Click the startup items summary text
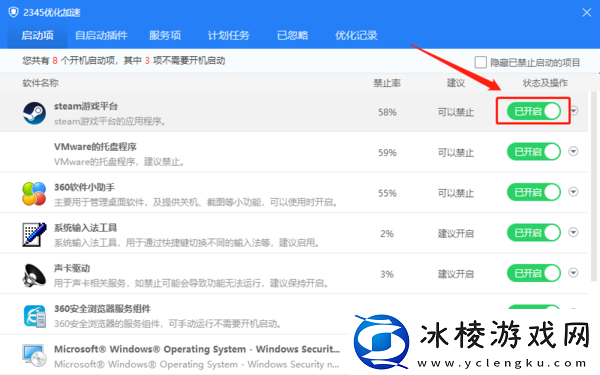This screenshot has width=600, height=375. coord(124,60)
